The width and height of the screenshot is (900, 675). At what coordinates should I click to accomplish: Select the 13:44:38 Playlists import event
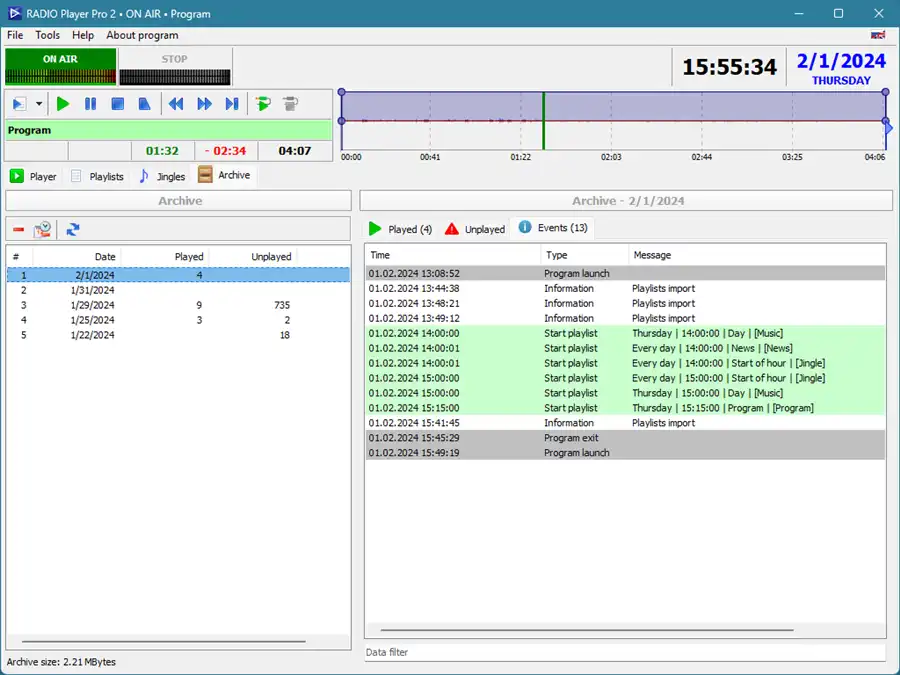[x=626, y=288]
